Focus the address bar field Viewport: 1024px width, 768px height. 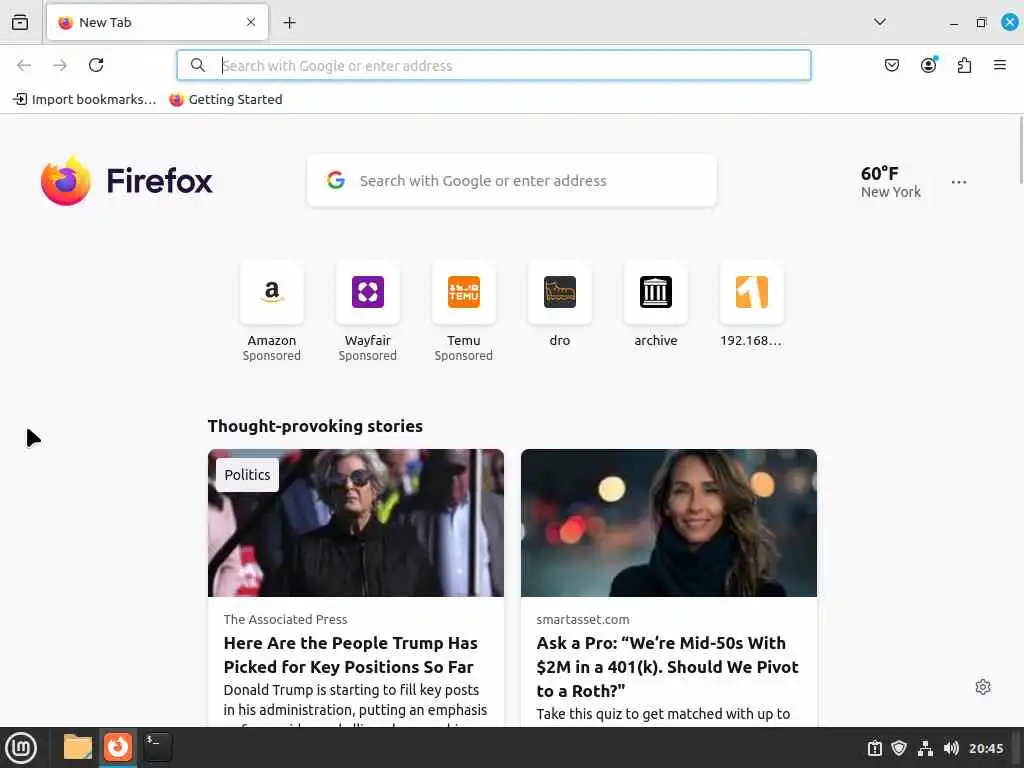click(494, 65)
